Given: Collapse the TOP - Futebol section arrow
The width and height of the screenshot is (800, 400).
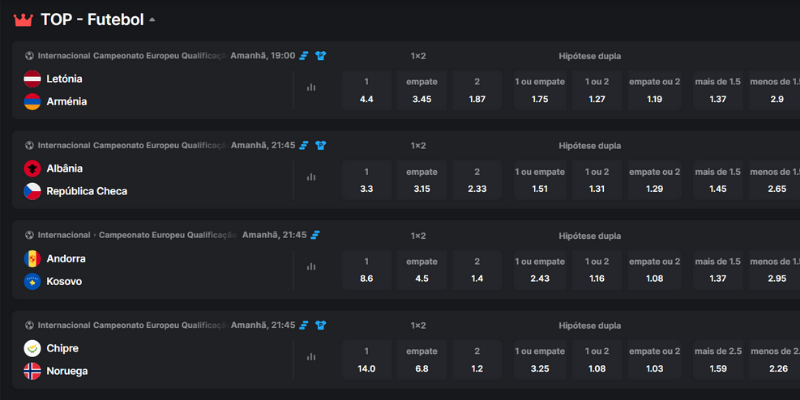Looking at the screenshot, I should pyautogui.click(x=151, y=20).
